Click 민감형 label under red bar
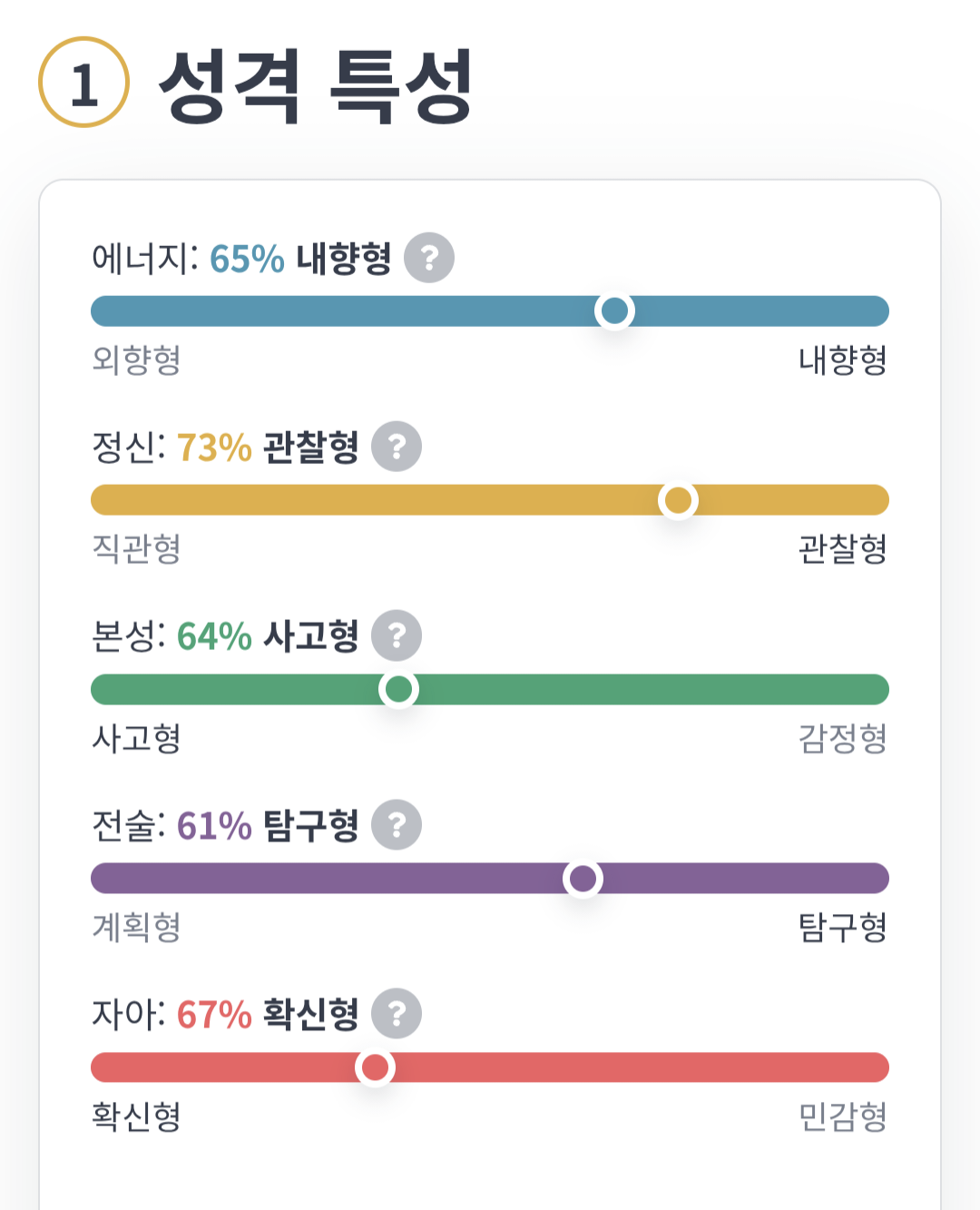 click(x=842, y=1117)
